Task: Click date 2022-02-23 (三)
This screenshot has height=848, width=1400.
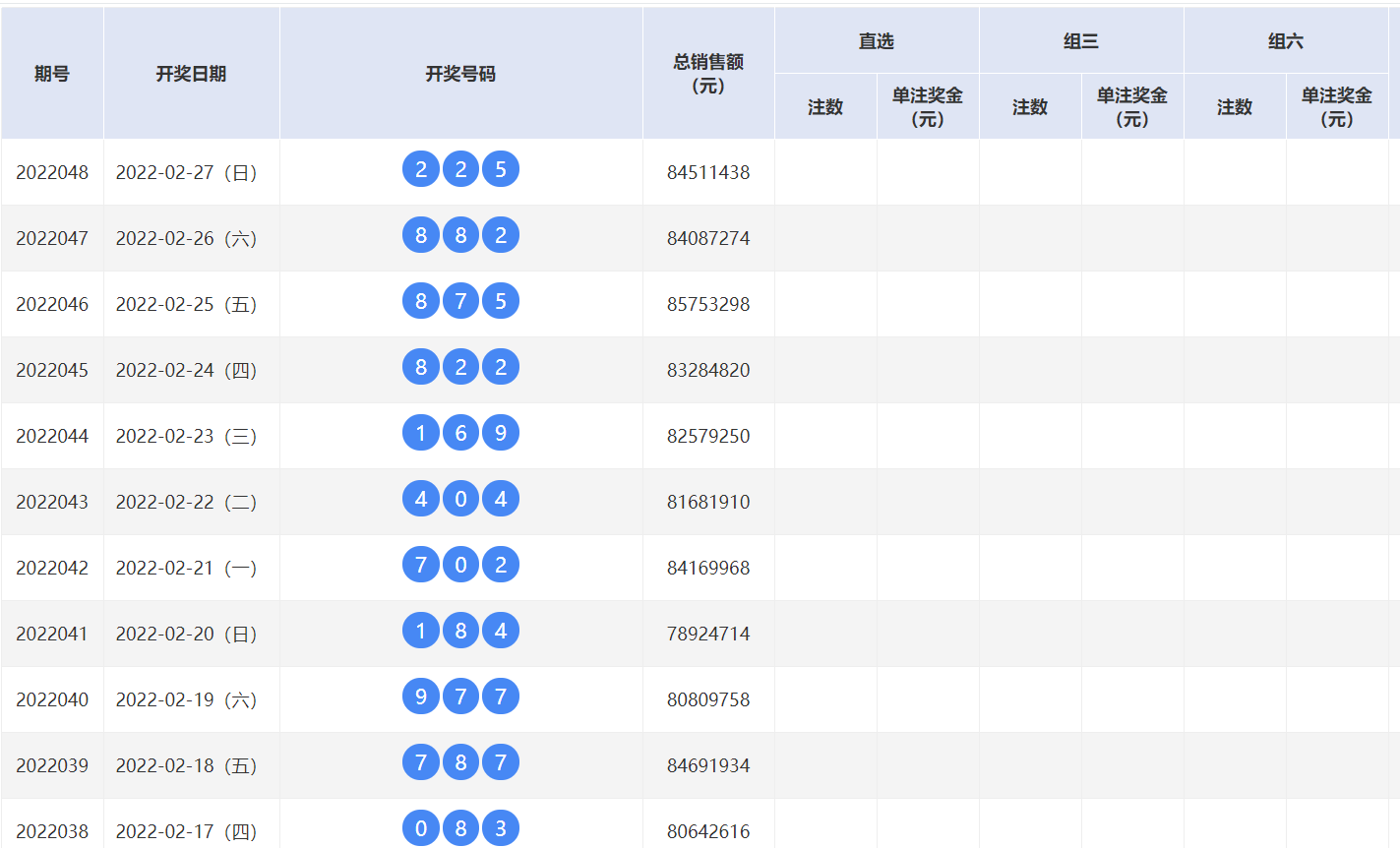Action: [x=187, y=436]
